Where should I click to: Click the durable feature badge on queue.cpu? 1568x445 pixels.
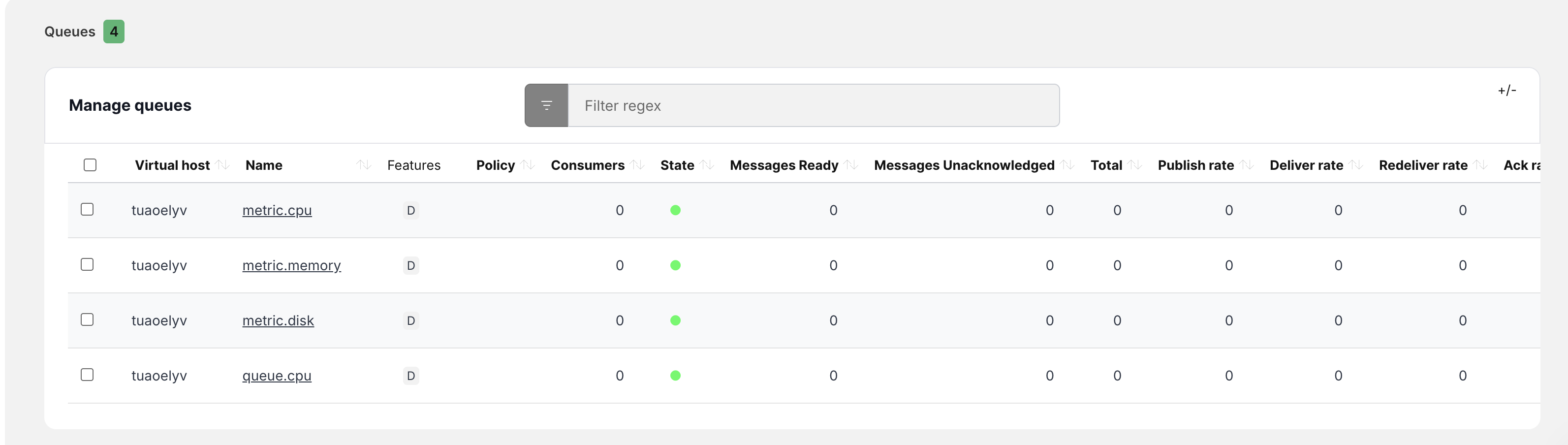411,376
